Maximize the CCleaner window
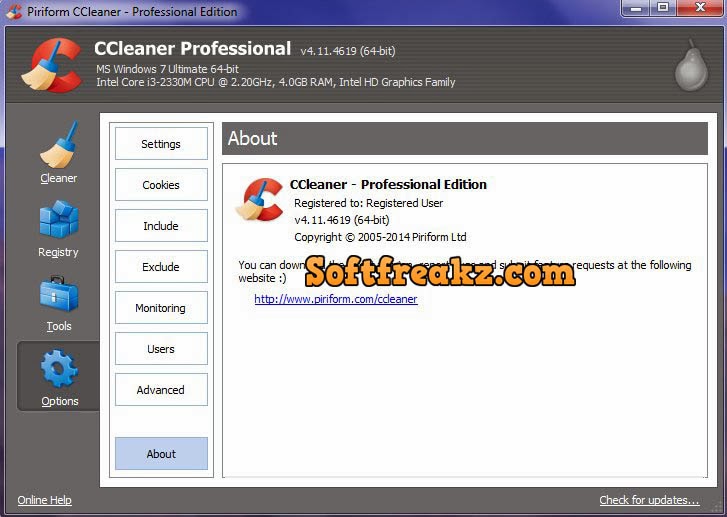 pos(663,8)
